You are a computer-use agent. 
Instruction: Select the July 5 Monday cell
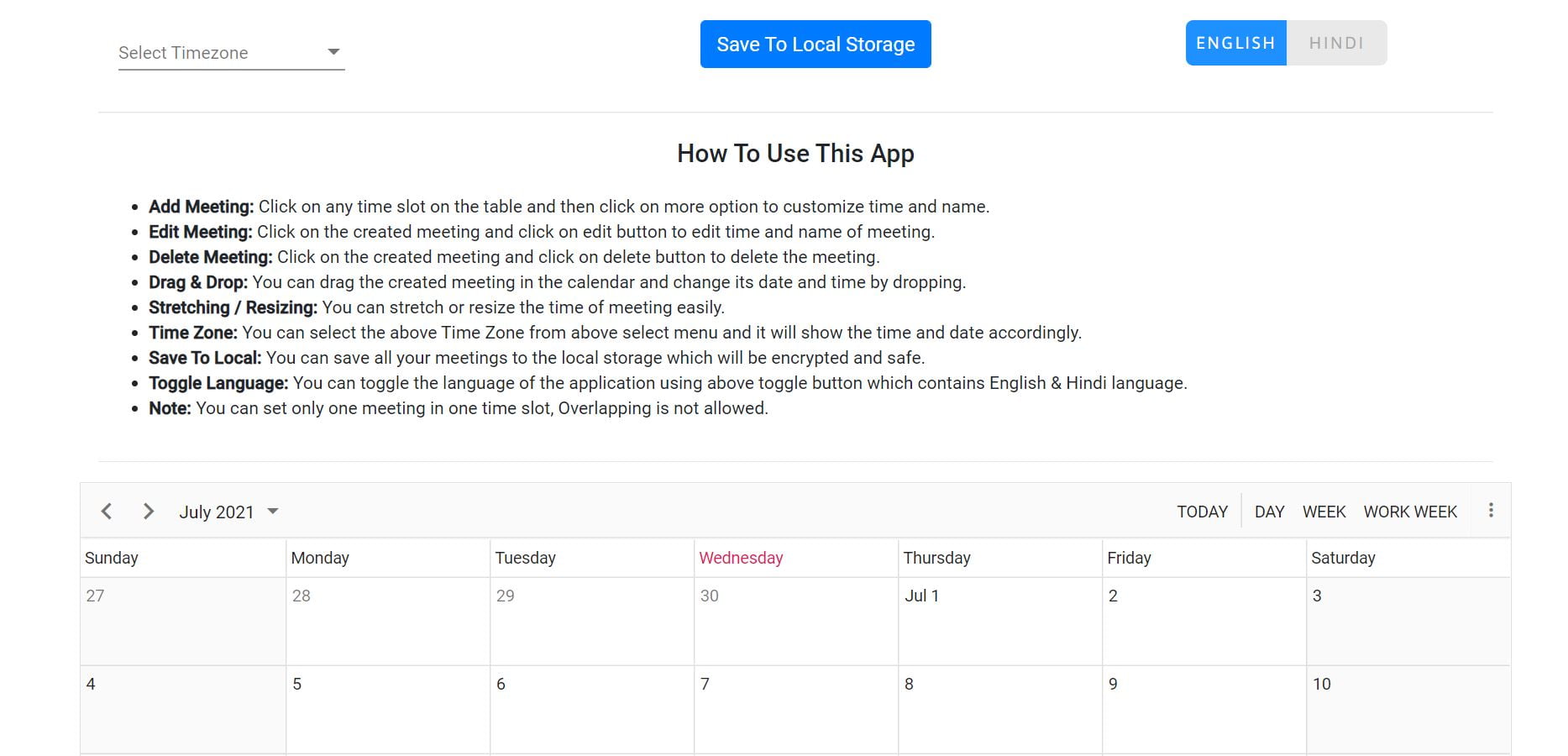pos(387,712)
